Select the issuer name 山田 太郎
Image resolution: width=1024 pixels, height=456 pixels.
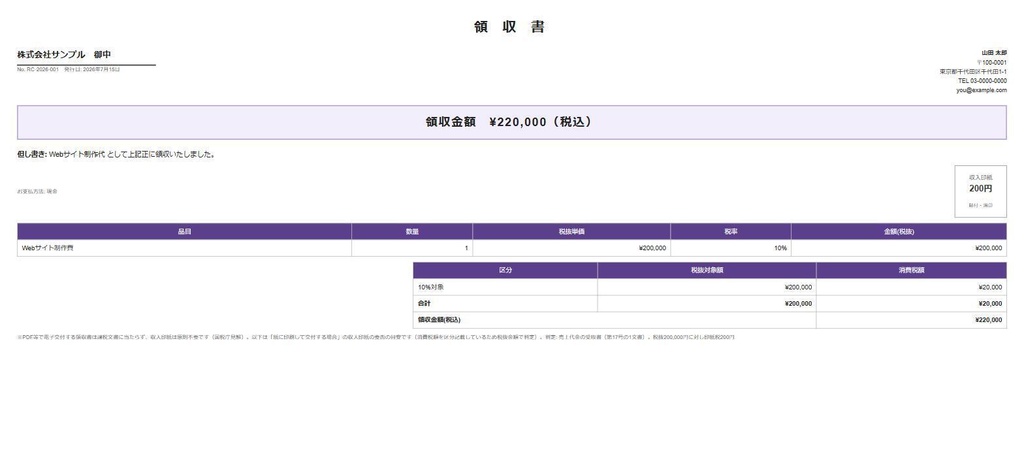[994, 53]
